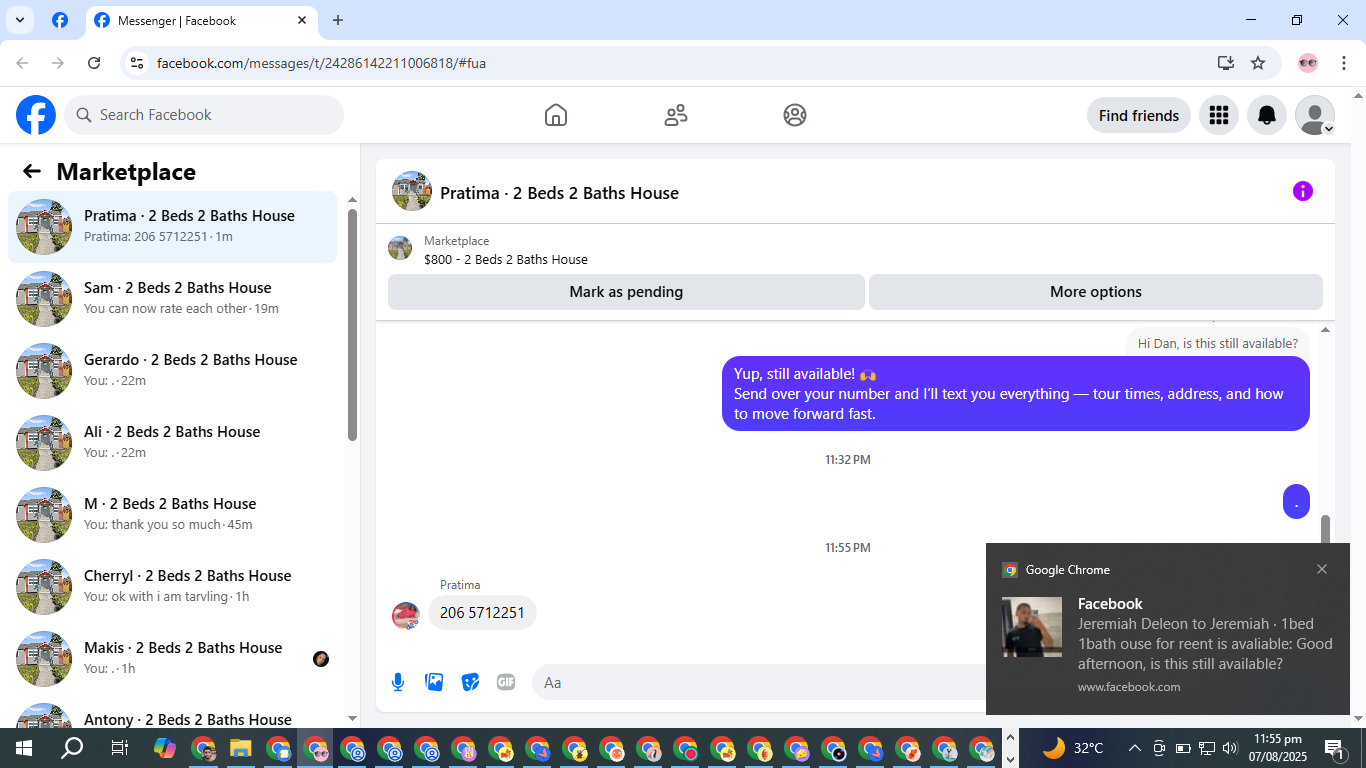The height and width of the screenshot is (768, 1366).
Task: Open M 2 Beds 2 Baths conversation
Action: (x=173, y=515)
